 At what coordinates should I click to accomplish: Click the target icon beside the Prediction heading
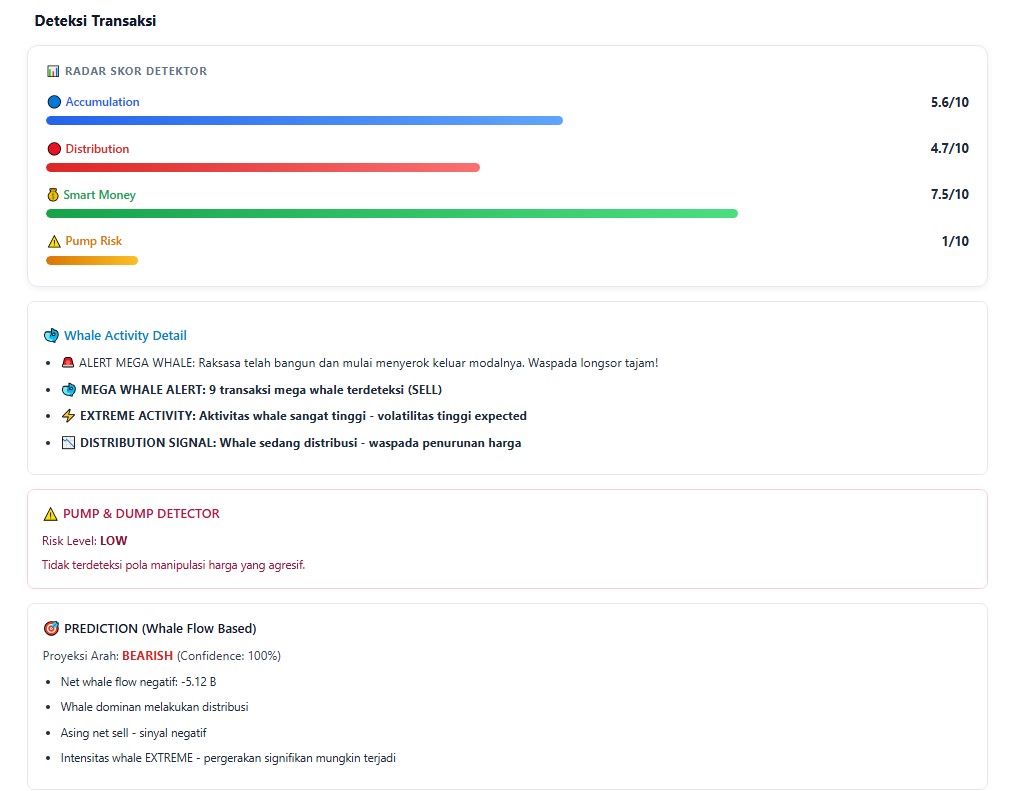[51, 629]
